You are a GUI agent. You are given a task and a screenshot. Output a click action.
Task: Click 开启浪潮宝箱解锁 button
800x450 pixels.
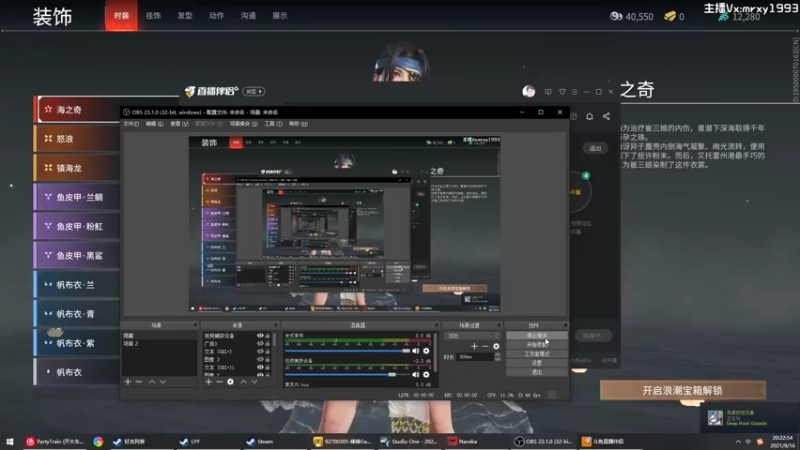tap(683, 391)
